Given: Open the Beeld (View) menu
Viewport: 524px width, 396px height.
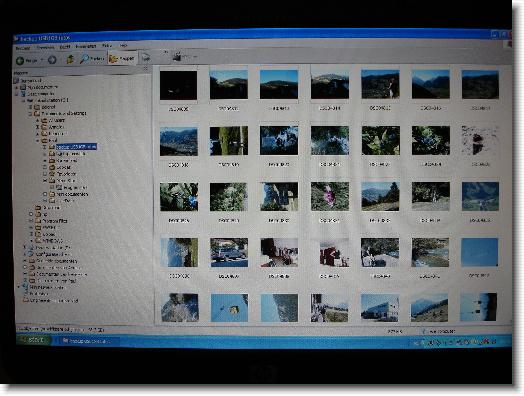Looking at the screenshot, I should 65,47.
